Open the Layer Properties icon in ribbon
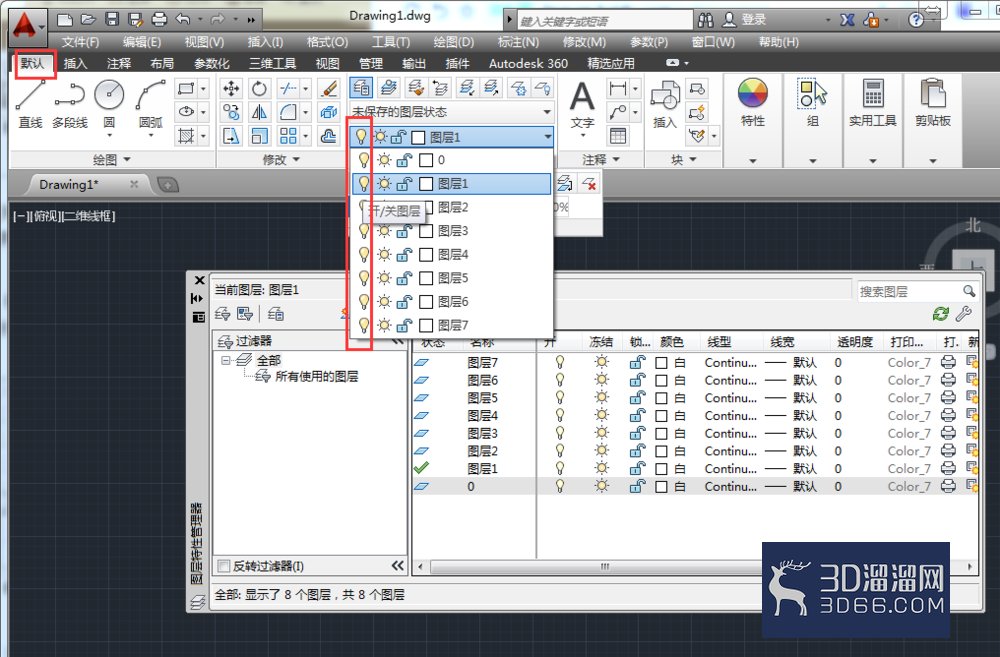Screen dimensions: 1000x657 tap(361, 87)
